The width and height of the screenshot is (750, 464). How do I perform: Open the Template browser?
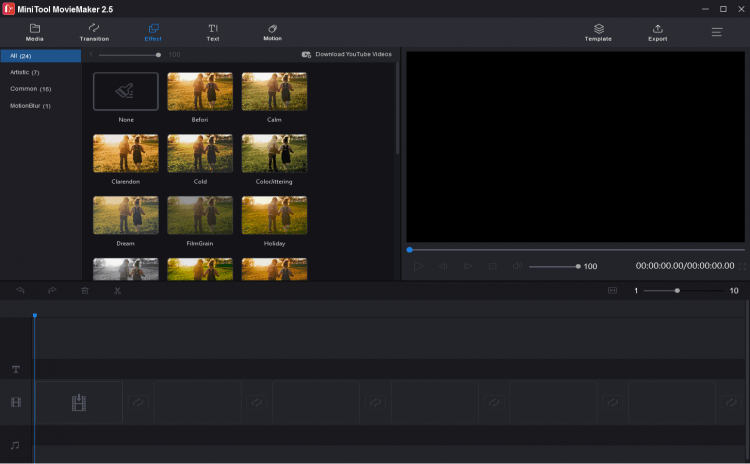coord(598,32)
